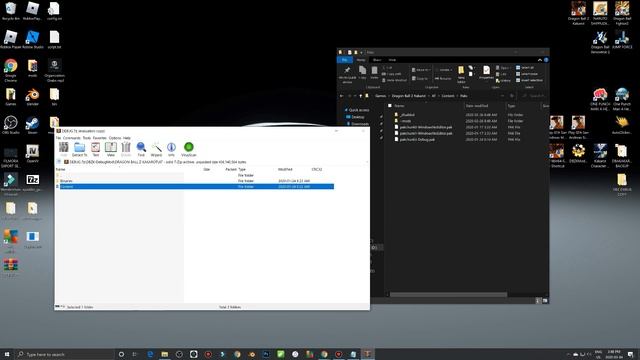Click Explorer horizontal scrollbar
The width and height of the screenshot is (640, 360).
448,294
